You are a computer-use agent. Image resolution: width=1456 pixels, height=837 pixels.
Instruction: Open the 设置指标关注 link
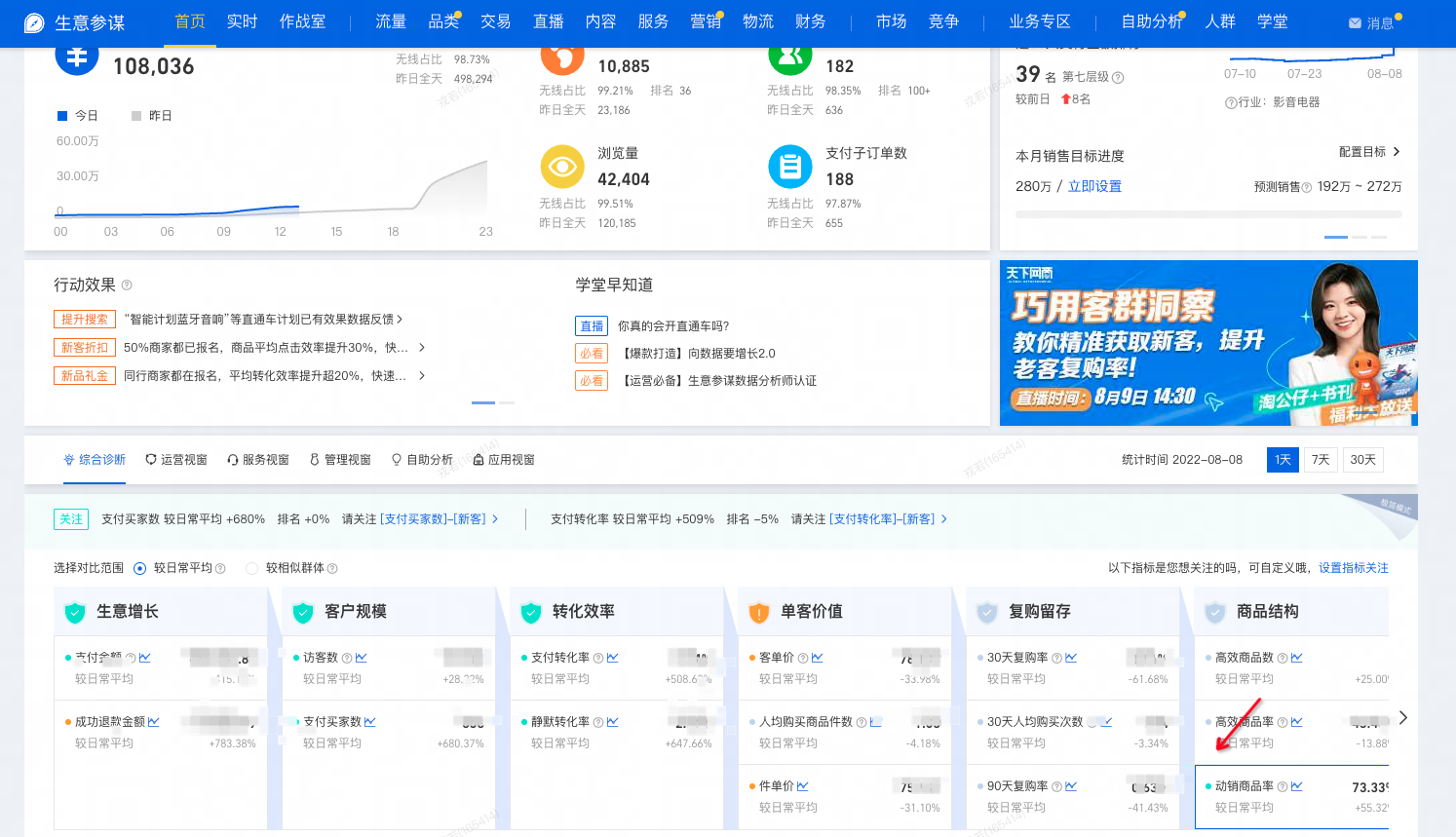1354,568
